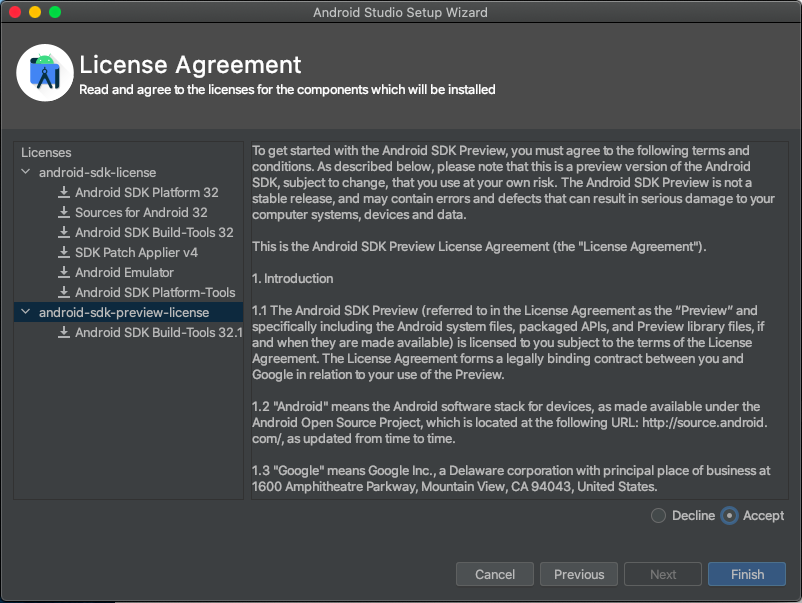Viewport: 802px width, 603px height.
Task: Click download icon beside Android SDK Platform-Tools
Action: click(x=64, y=292)
